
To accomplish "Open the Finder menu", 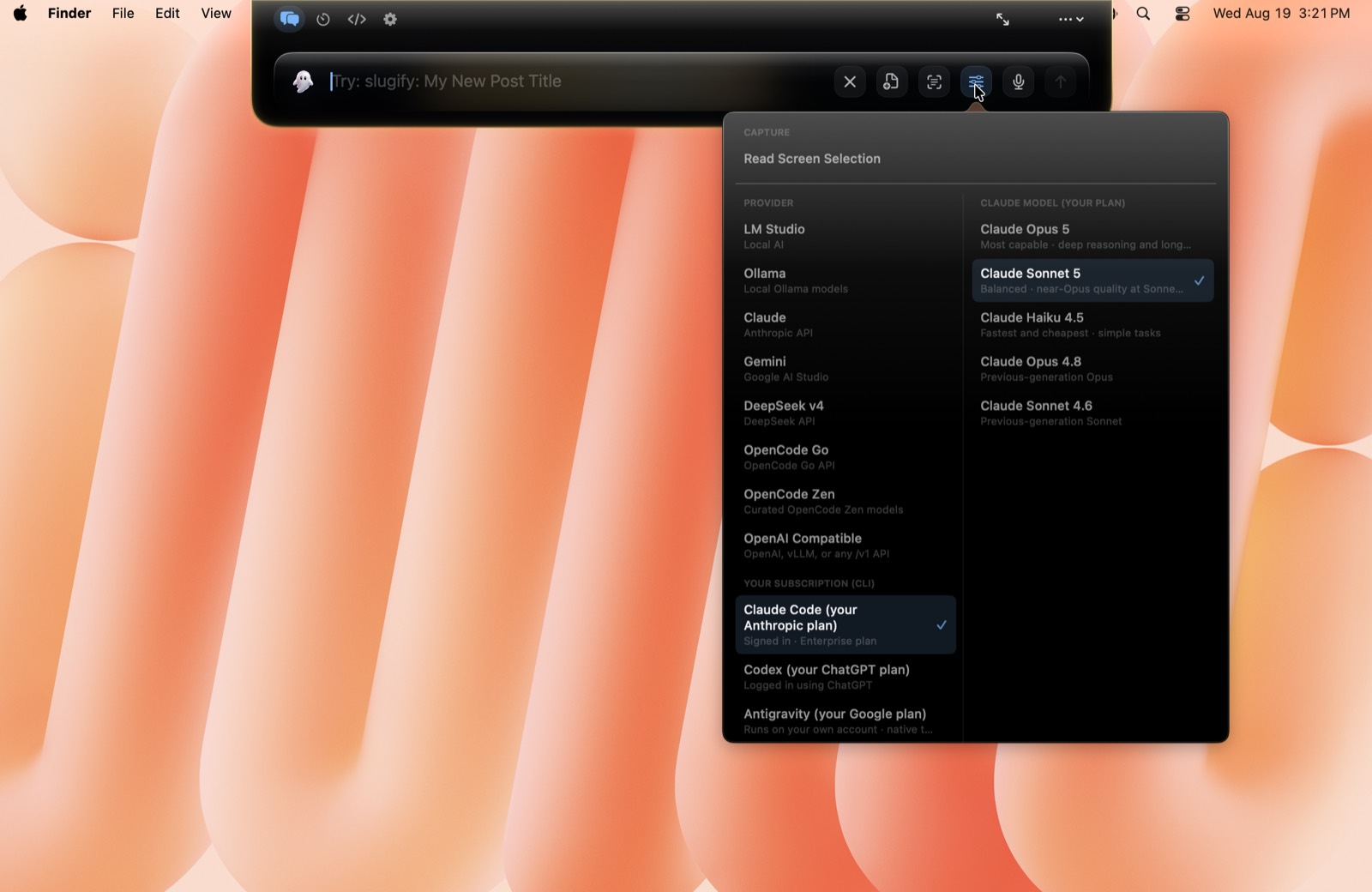I will pos(69,13).
